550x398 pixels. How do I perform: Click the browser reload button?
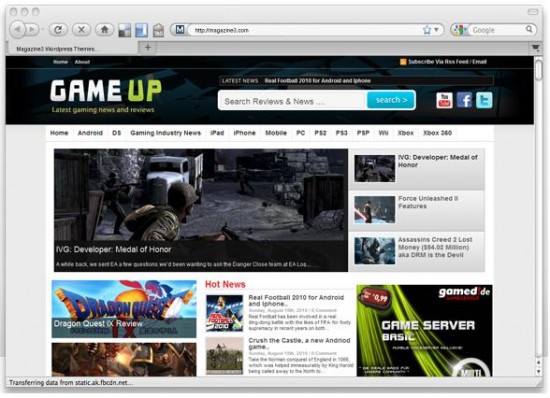tap(59, 30)
